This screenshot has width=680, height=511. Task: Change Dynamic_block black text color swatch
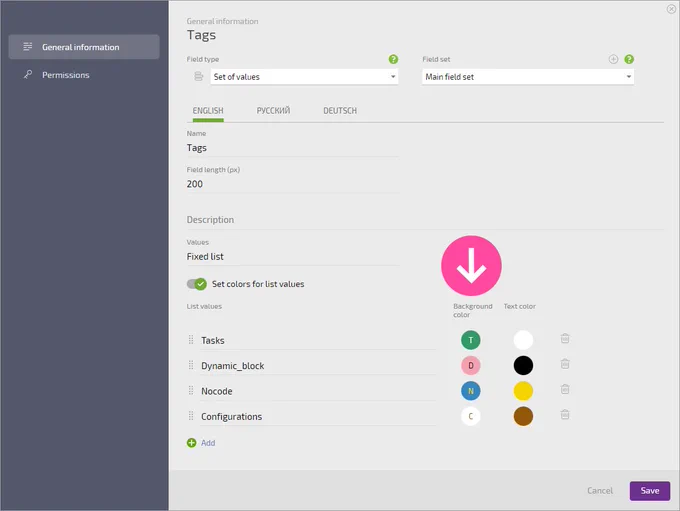523,365
